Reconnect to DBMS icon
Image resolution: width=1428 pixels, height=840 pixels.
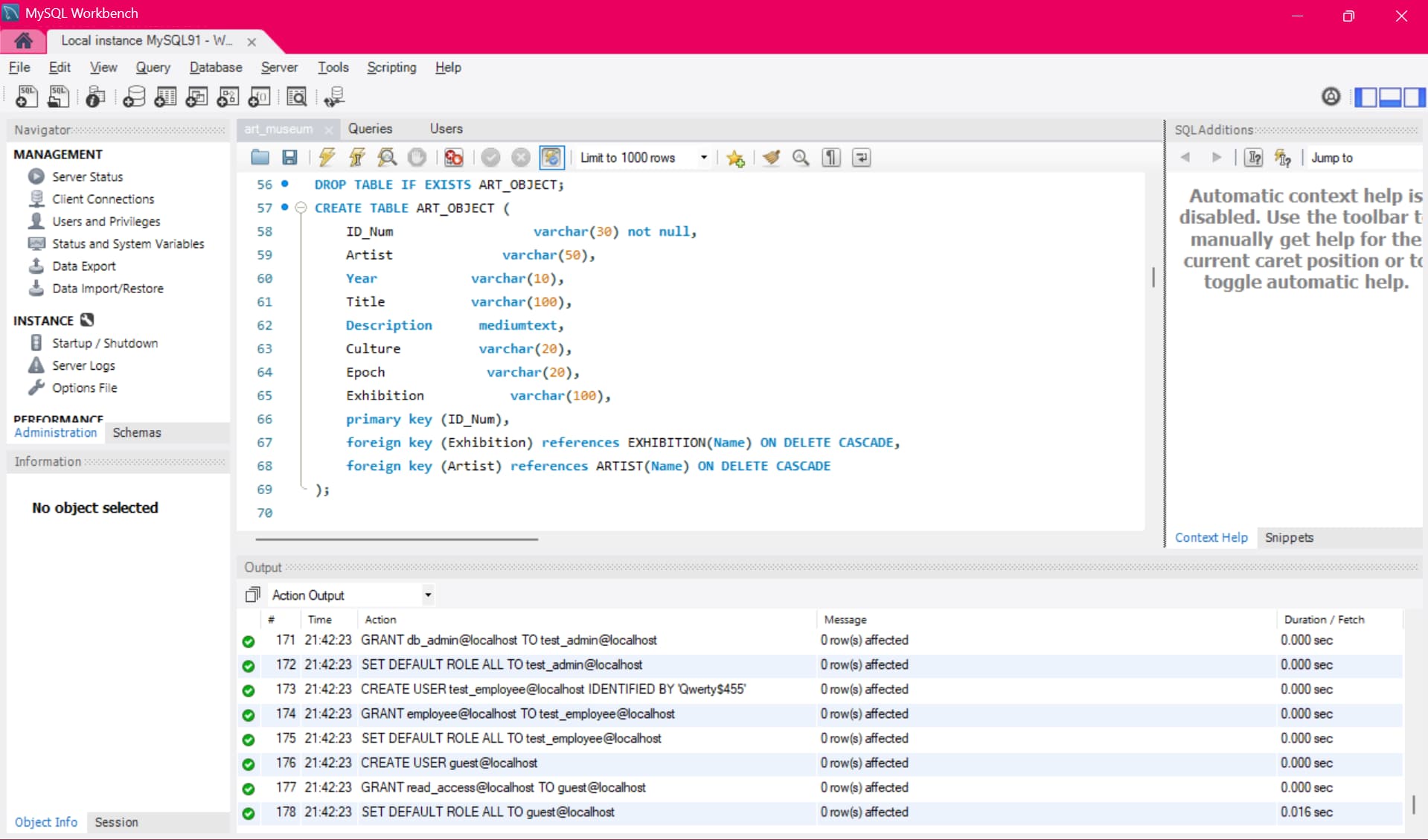point(334,97)
